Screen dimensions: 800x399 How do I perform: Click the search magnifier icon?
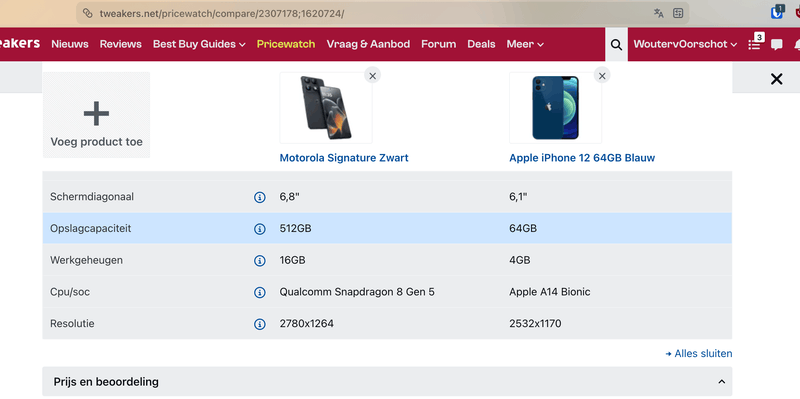616,44
